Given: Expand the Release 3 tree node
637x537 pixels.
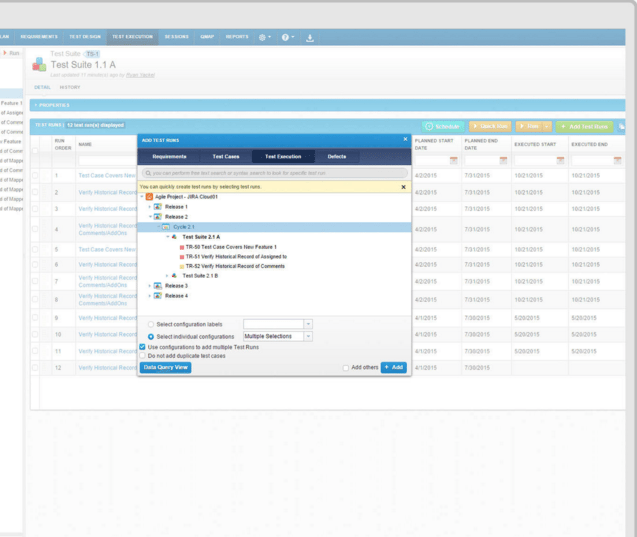Looking at the screenshot, I should pos(150,286).
